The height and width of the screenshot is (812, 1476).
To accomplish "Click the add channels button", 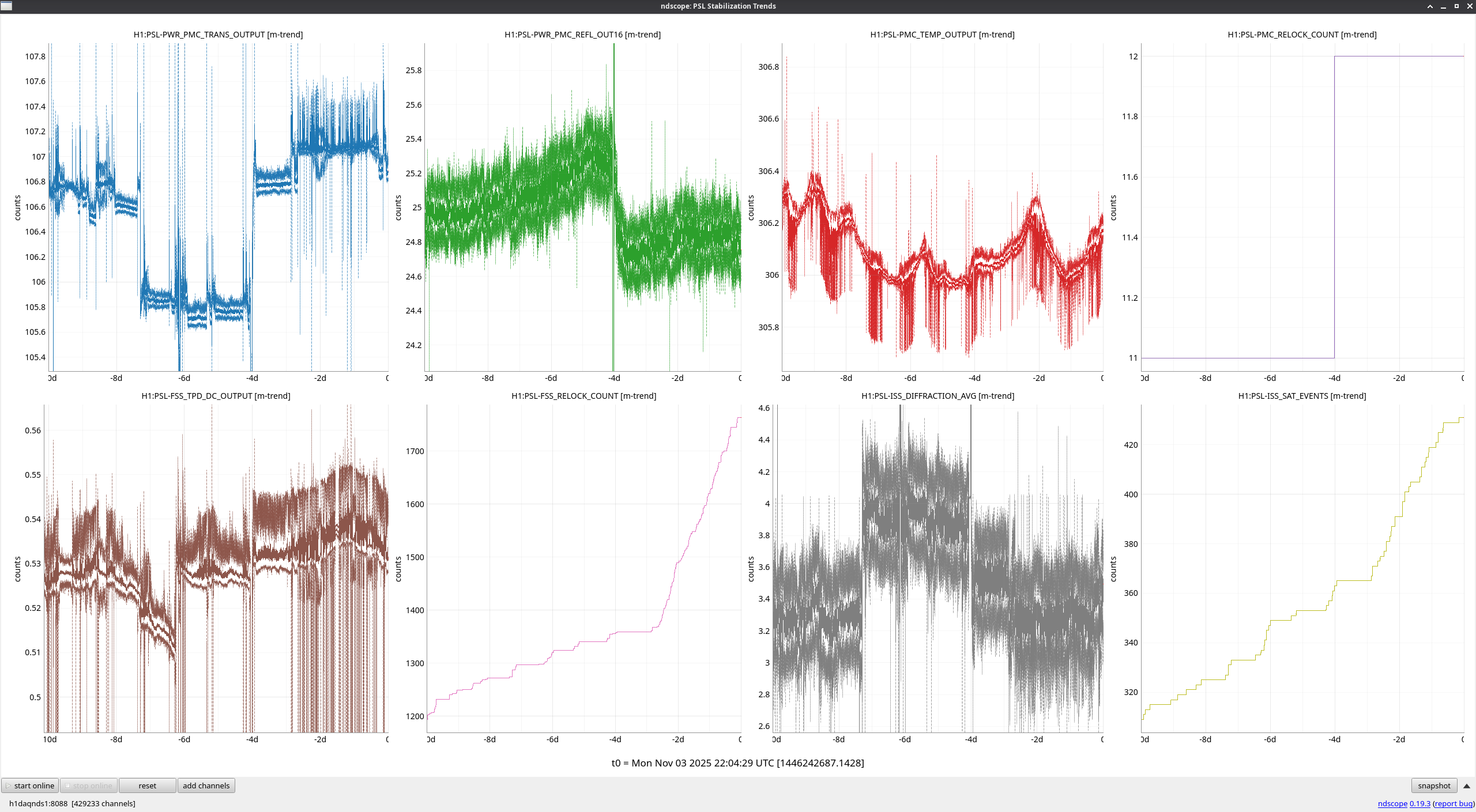I will [206, 785].
